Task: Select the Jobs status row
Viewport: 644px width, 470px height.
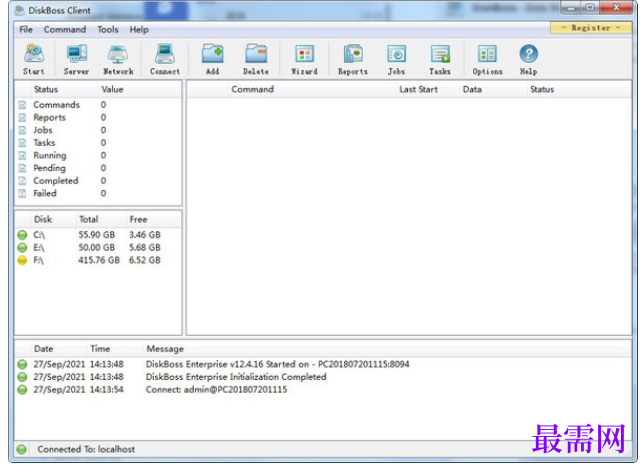Action: 98,130
